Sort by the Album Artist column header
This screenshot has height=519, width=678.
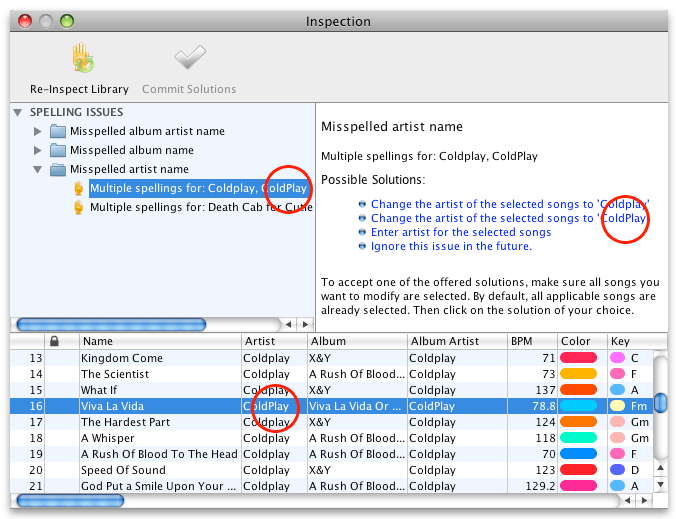[x=457, y=341]
